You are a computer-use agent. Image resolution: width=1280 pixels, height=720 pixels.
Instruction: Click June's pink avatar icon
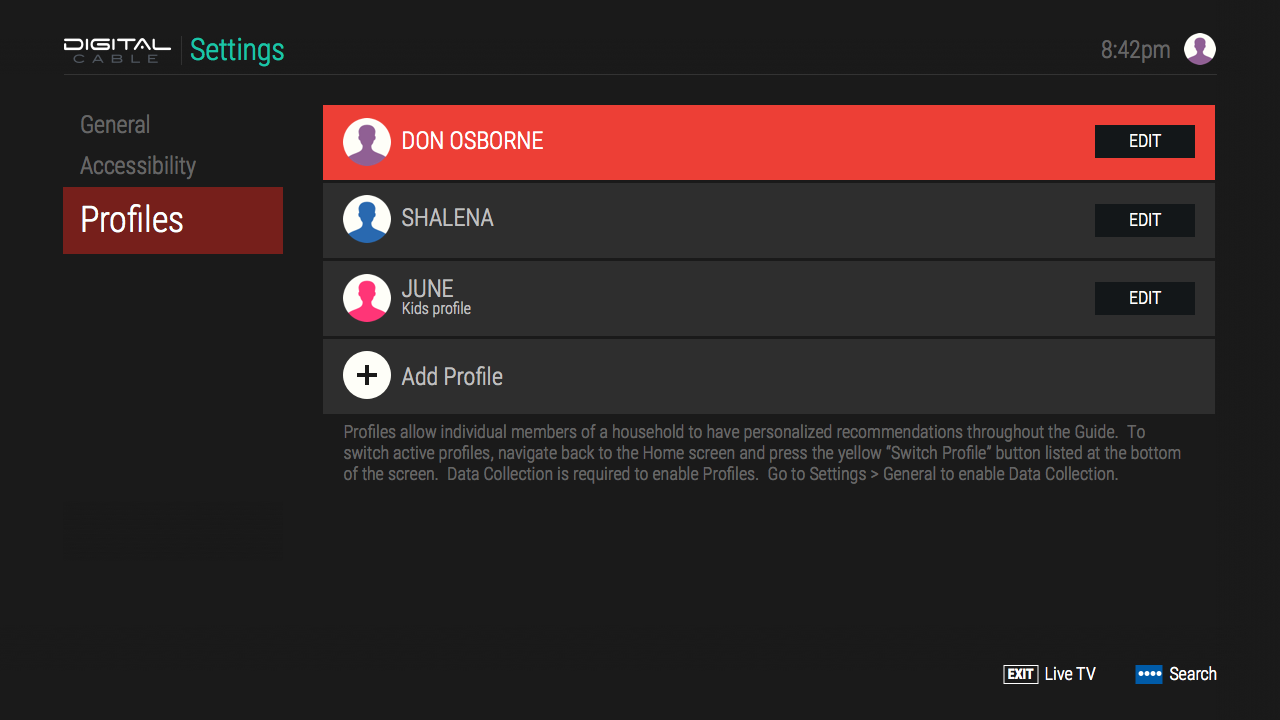click(367, 298)
